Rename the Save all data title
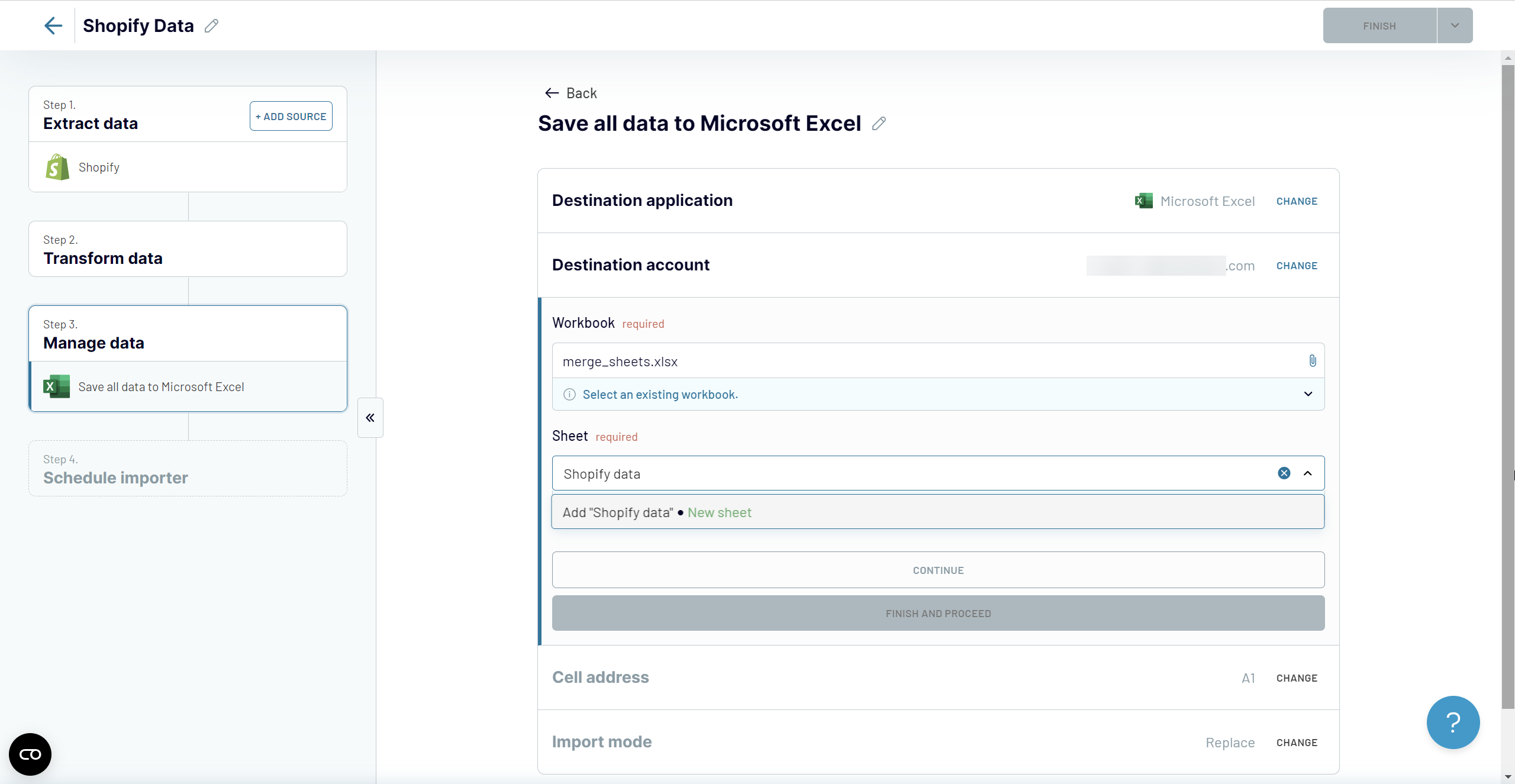The image size is (1515, 784). 879,123
